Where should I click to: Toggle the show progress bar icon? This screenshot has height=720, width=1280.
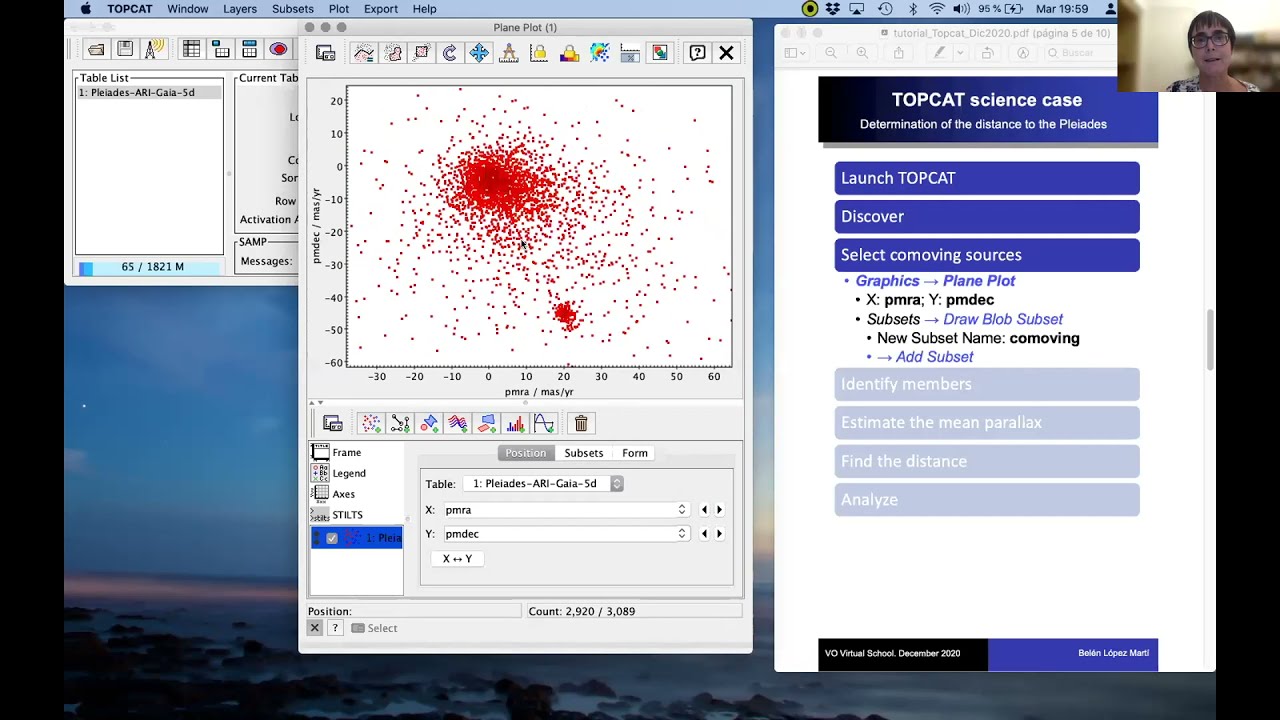630,53
